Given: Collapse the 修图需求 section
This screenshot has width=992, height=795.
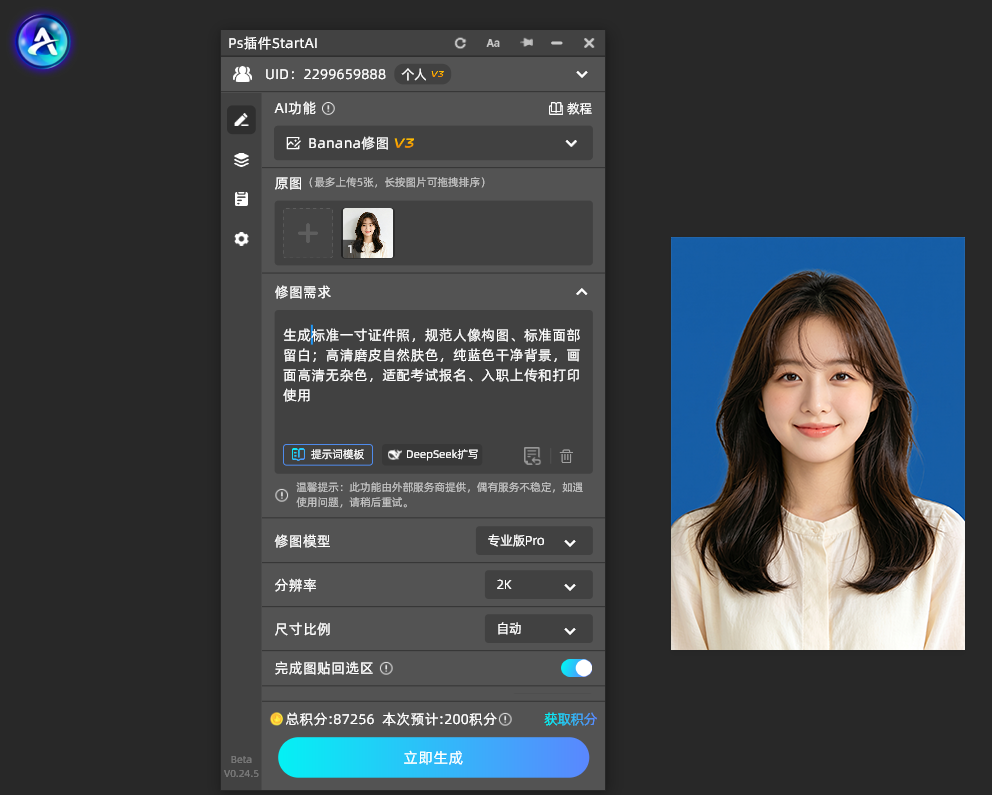Looking at the screenshot, I should [x=581, y=292].
